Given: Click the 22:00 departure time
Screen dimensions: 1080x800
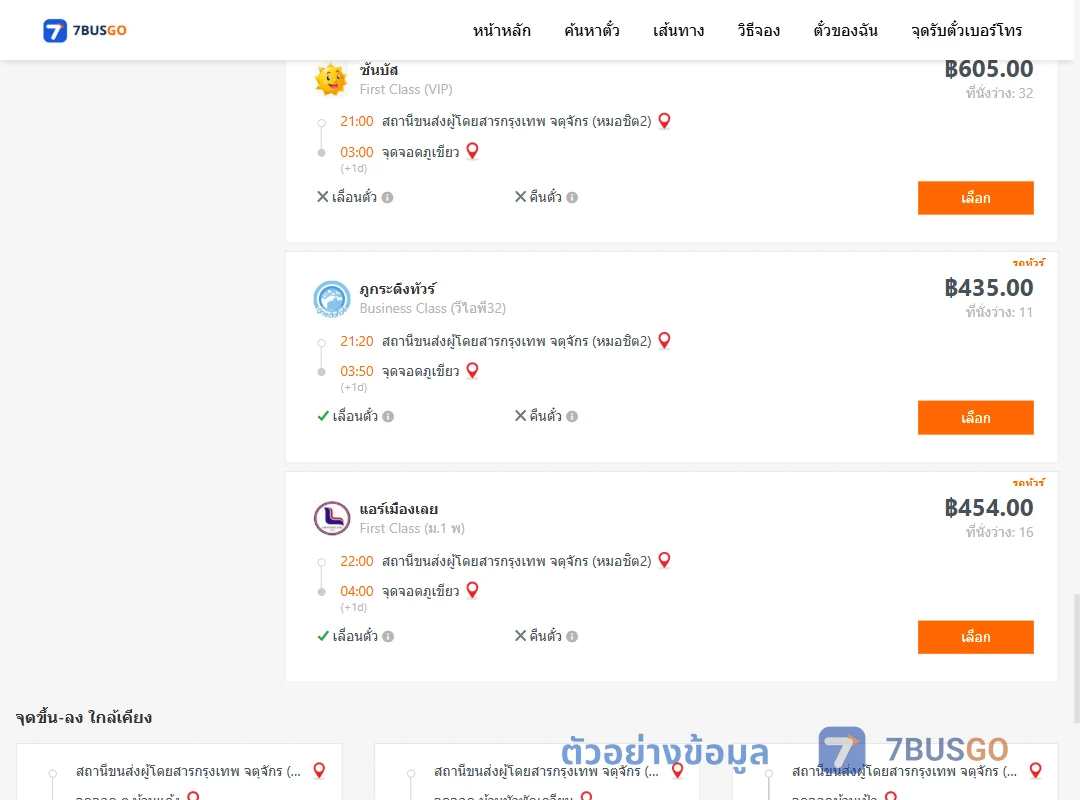Looking at the screenshot, I should [x=356, y=562].
